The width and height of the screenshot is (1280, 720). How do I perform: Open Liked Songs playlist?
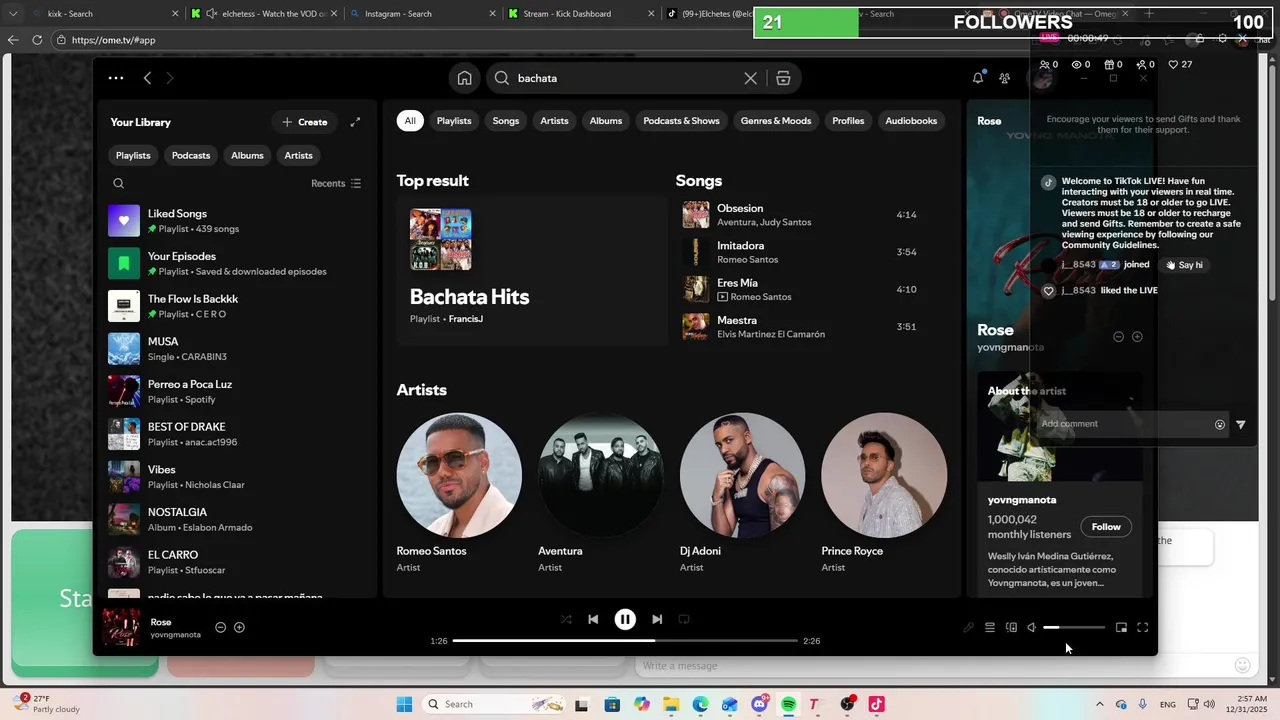[x=237, y=221]
